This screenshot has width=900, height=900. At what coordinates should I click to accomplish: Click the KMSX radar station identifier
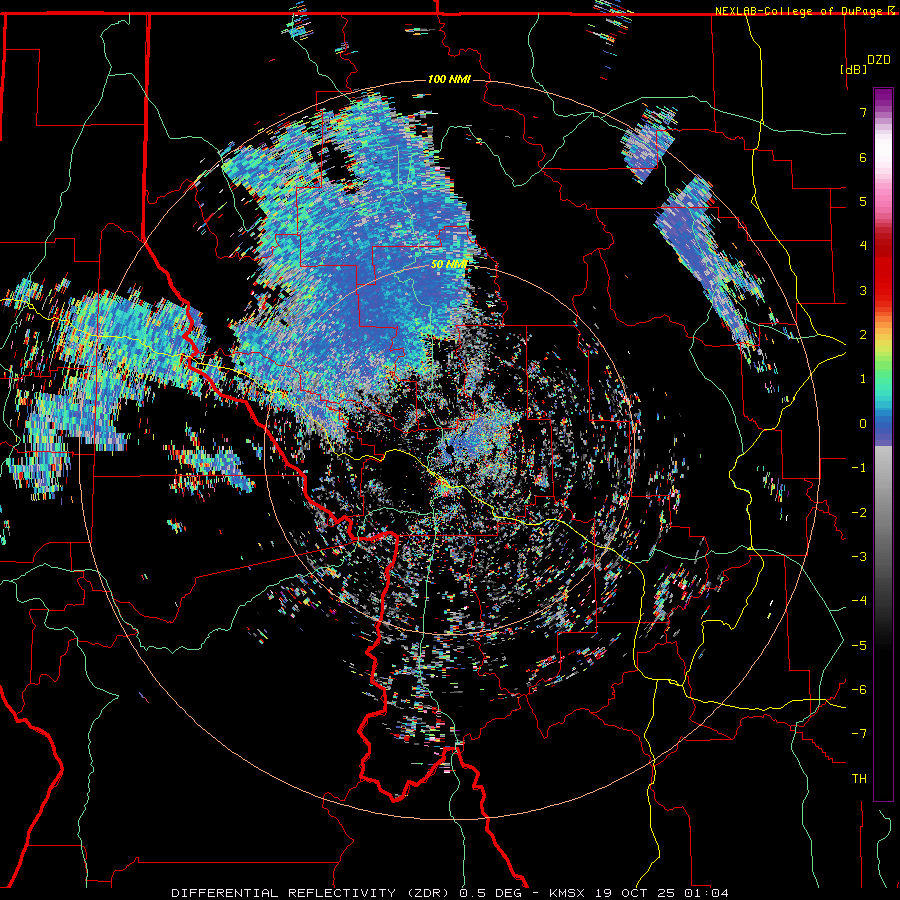pos(569,893)
